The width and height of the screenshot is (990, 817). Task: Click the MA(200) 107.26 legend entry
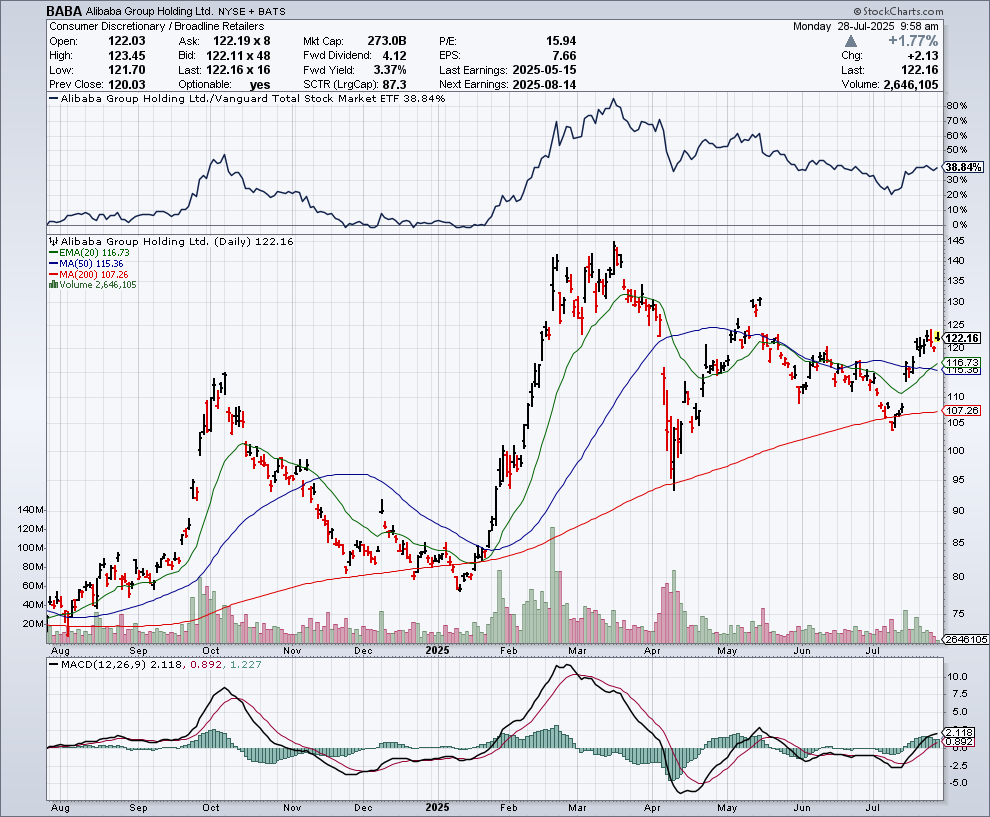pos(89,274)
